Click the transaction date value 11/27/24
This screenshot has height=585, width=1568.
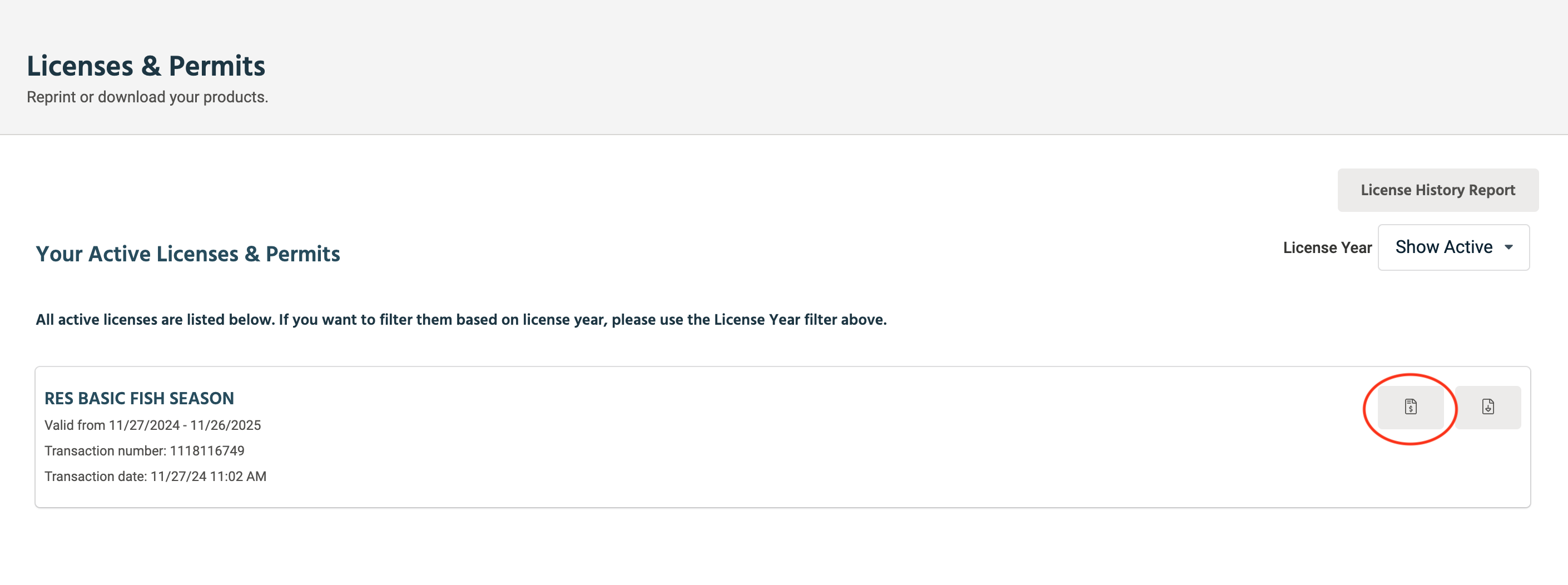pos(178,476)
